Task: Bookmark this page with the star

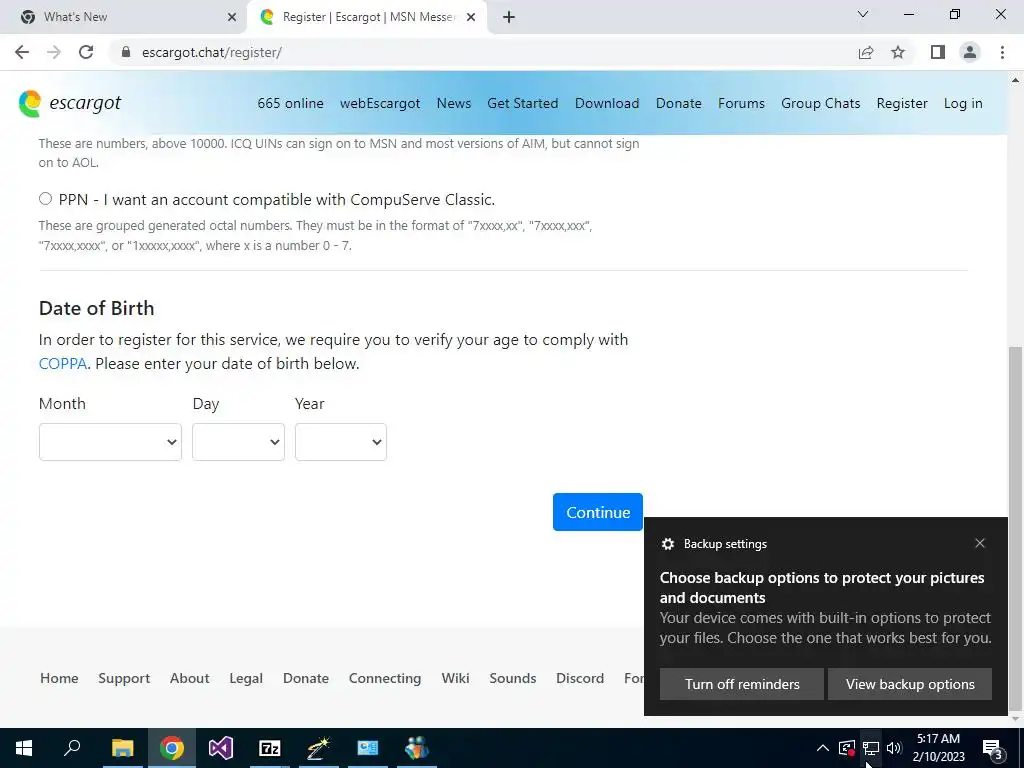Action: click(x=898, y=52)
